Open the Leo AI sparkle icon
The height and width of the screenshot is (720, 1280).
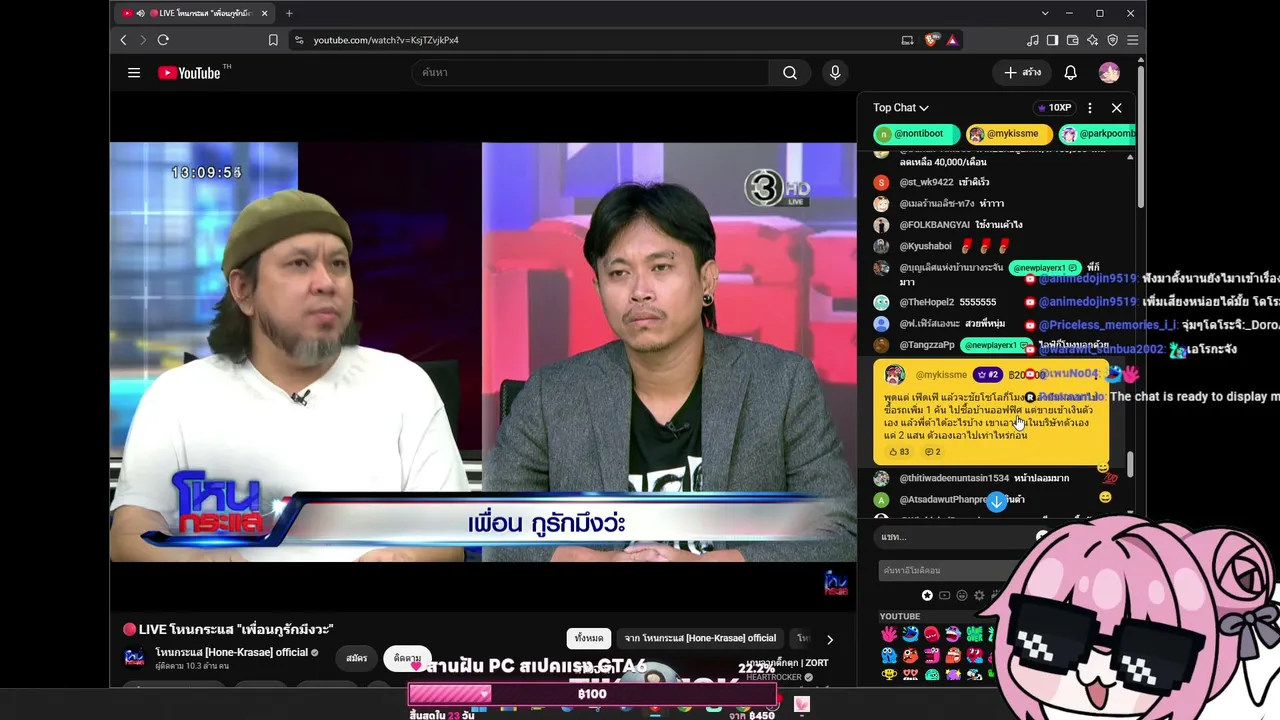pyautogui.click(x=1093, y=40)
